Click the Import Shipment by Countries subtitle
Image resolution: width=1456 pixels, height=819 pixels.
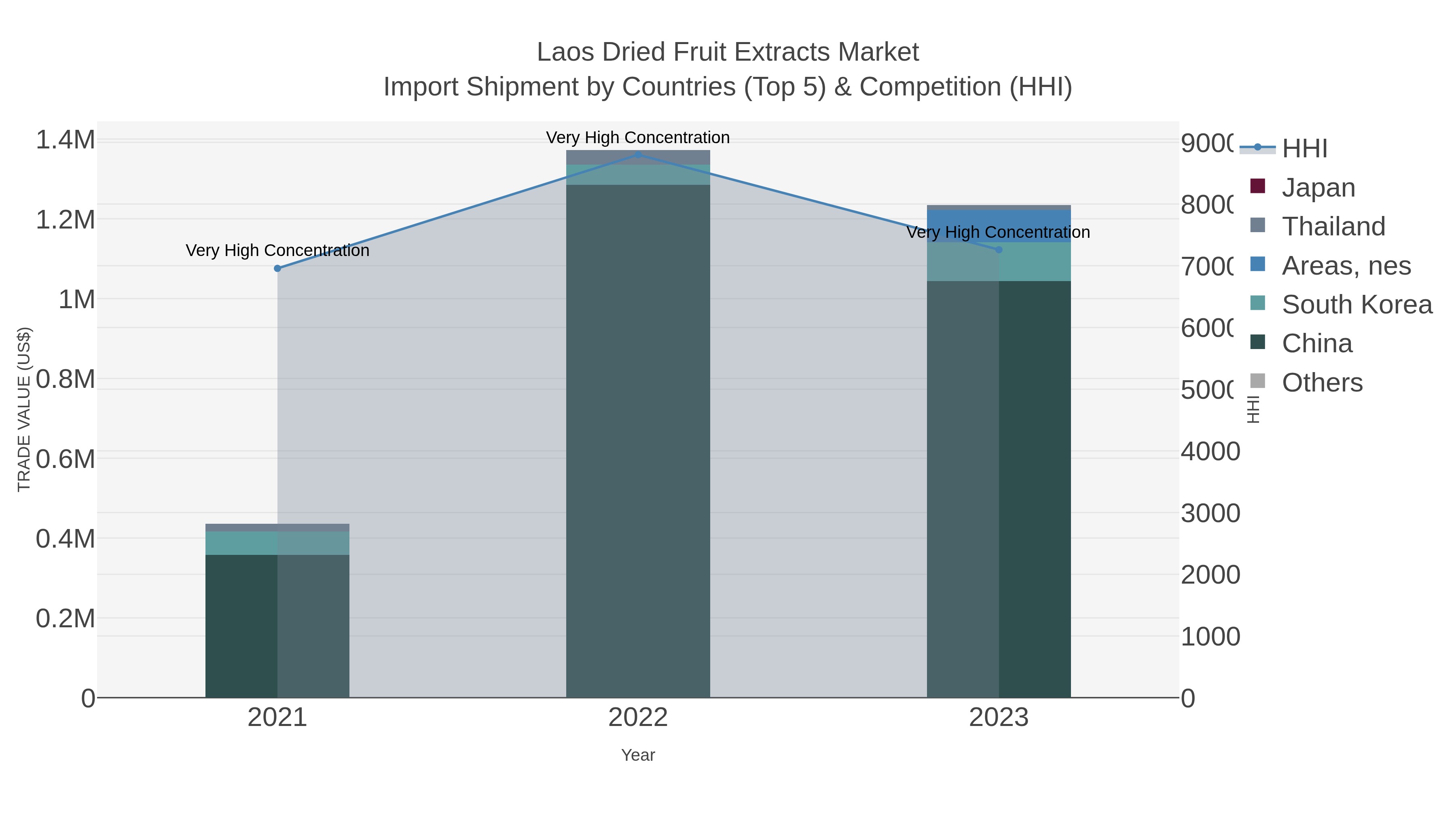tap(728, 87)
